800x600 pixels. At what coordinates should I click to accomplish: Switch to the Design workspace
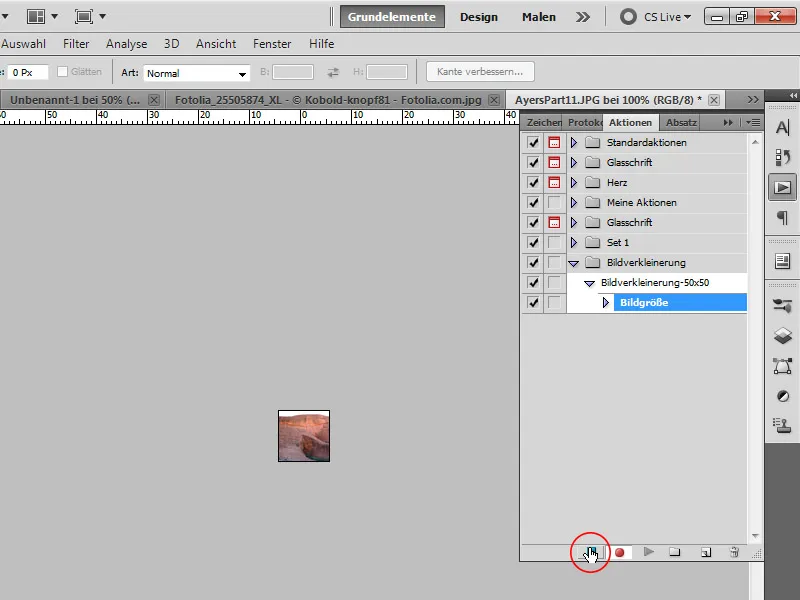[479, 17]
